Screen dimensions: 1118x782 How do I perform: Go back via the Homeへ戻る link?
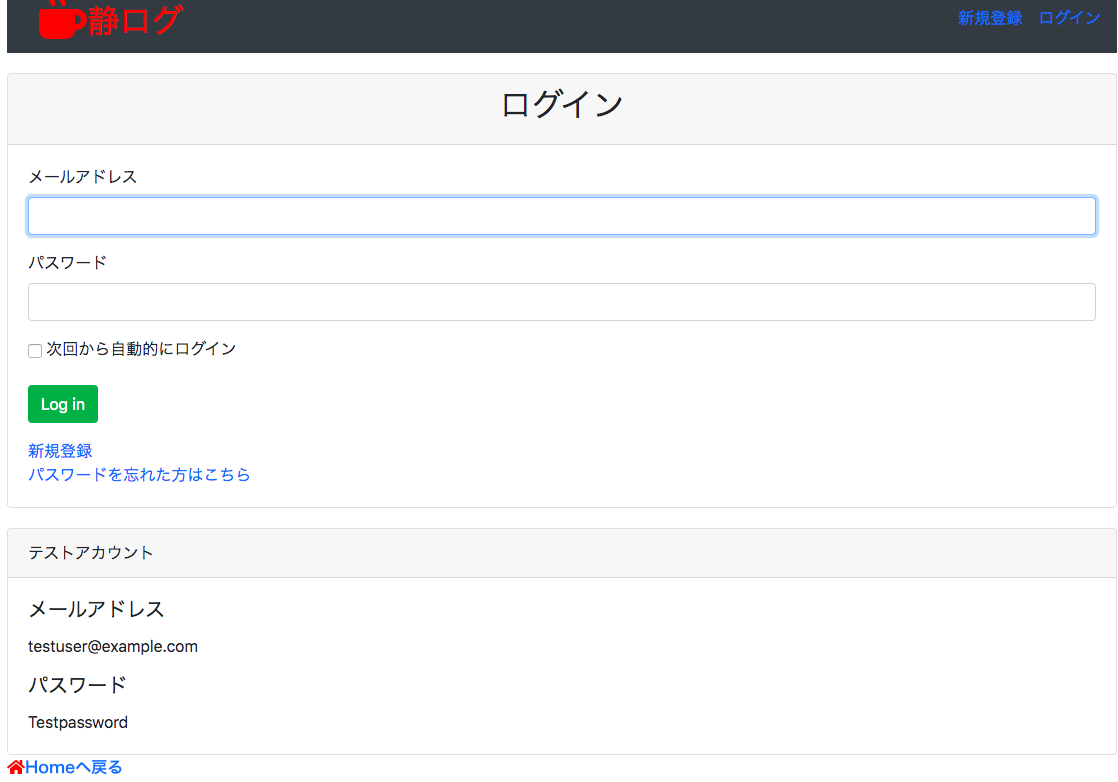tap(74, 768)
